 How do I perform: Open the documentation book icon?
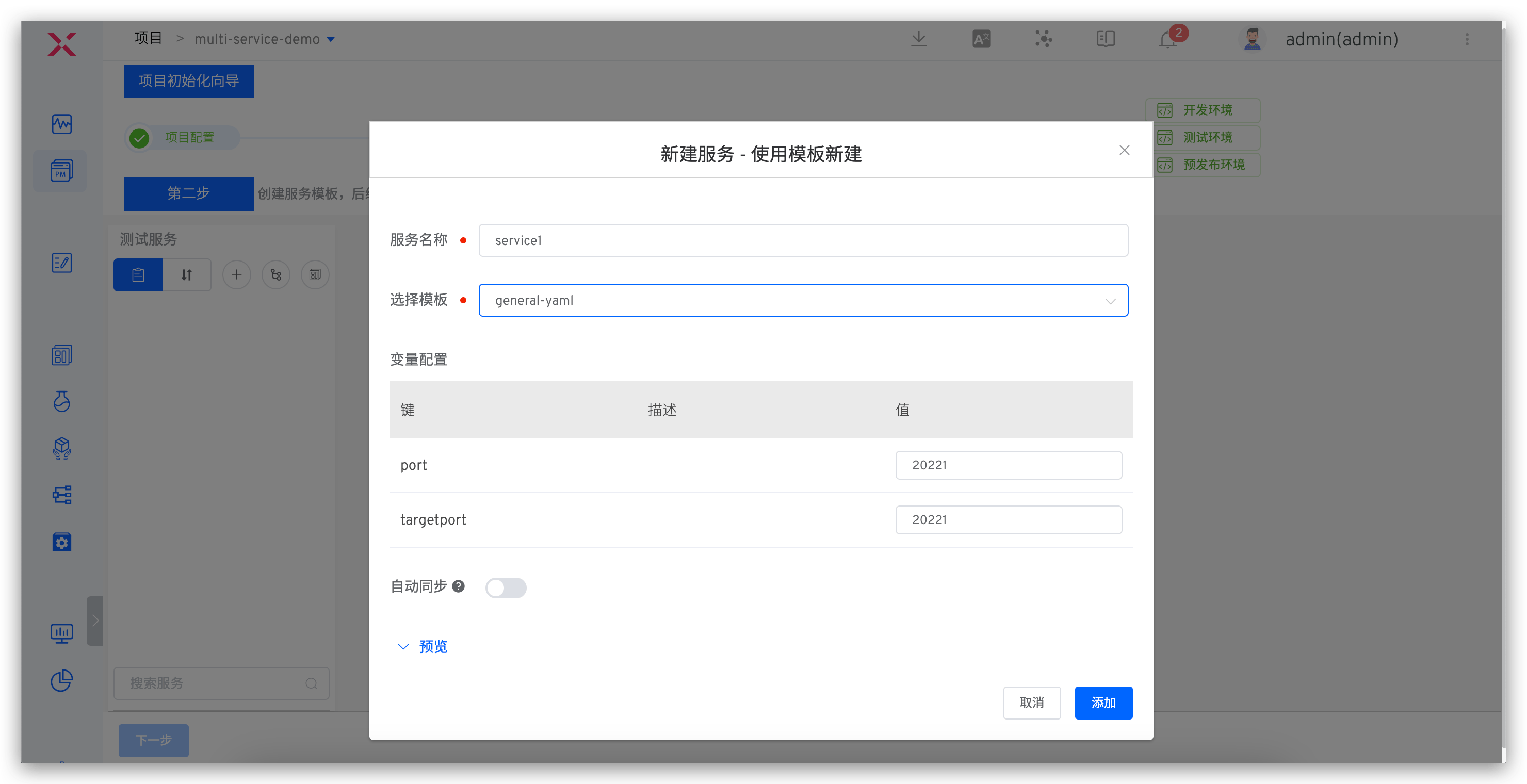(1105, 39)
